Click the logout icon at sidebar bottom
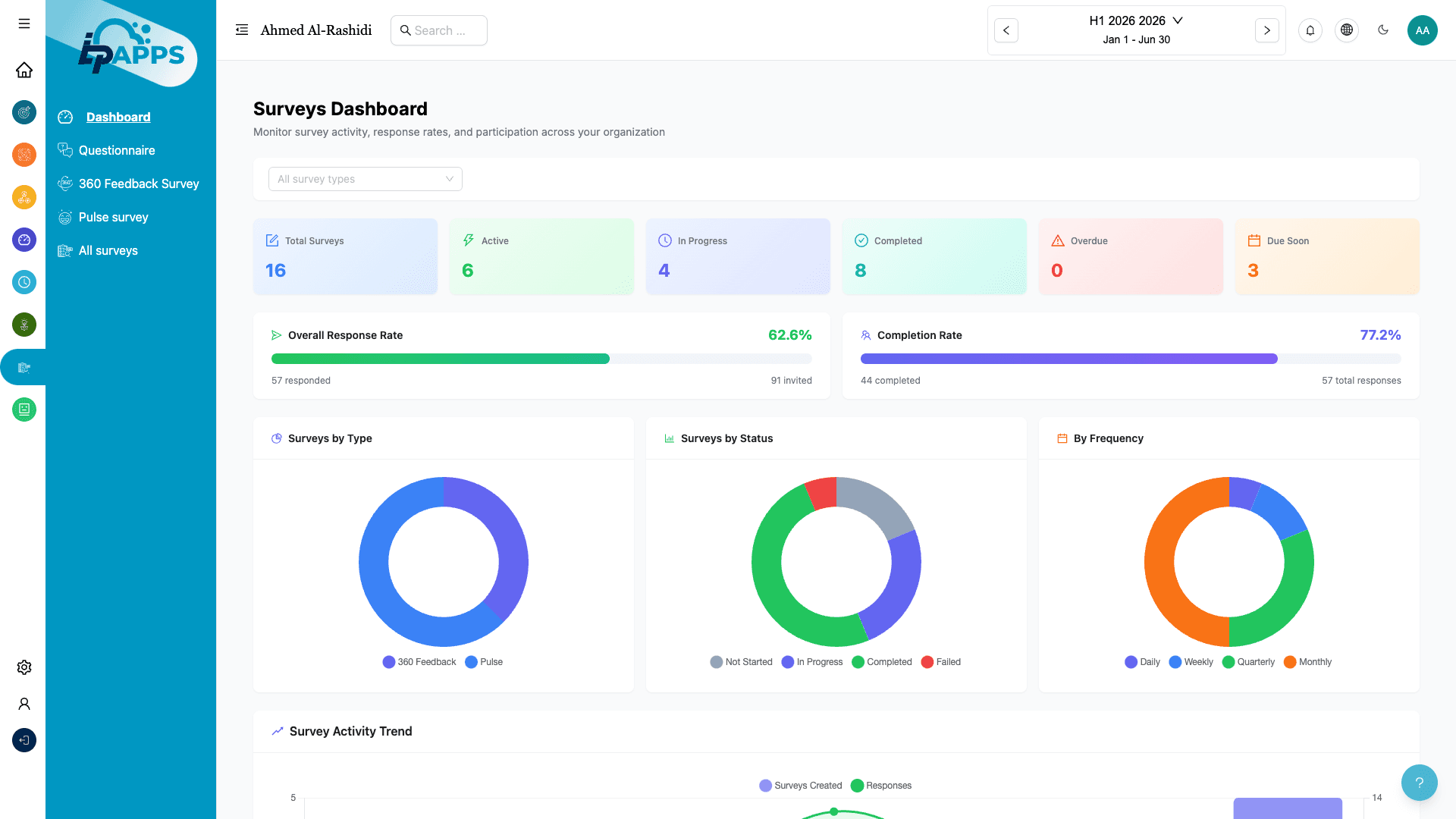 24,740
